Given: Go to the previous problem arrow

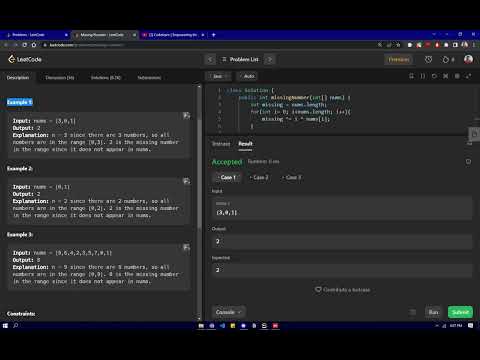Looking at the screenshot, I should [x=210, y=59].
